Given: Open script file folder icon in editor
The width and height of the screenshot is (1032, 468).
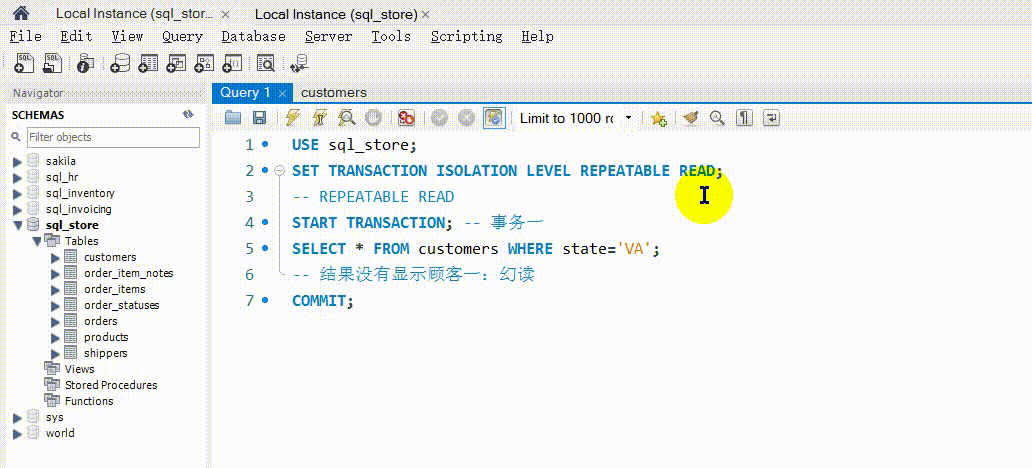Looking at the screenshot, I should point(233,118).
